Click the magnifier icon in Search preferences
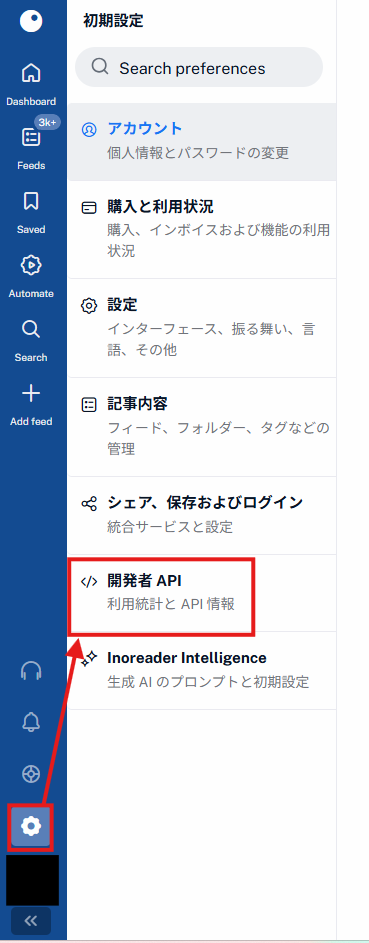 tap(100, 66)
